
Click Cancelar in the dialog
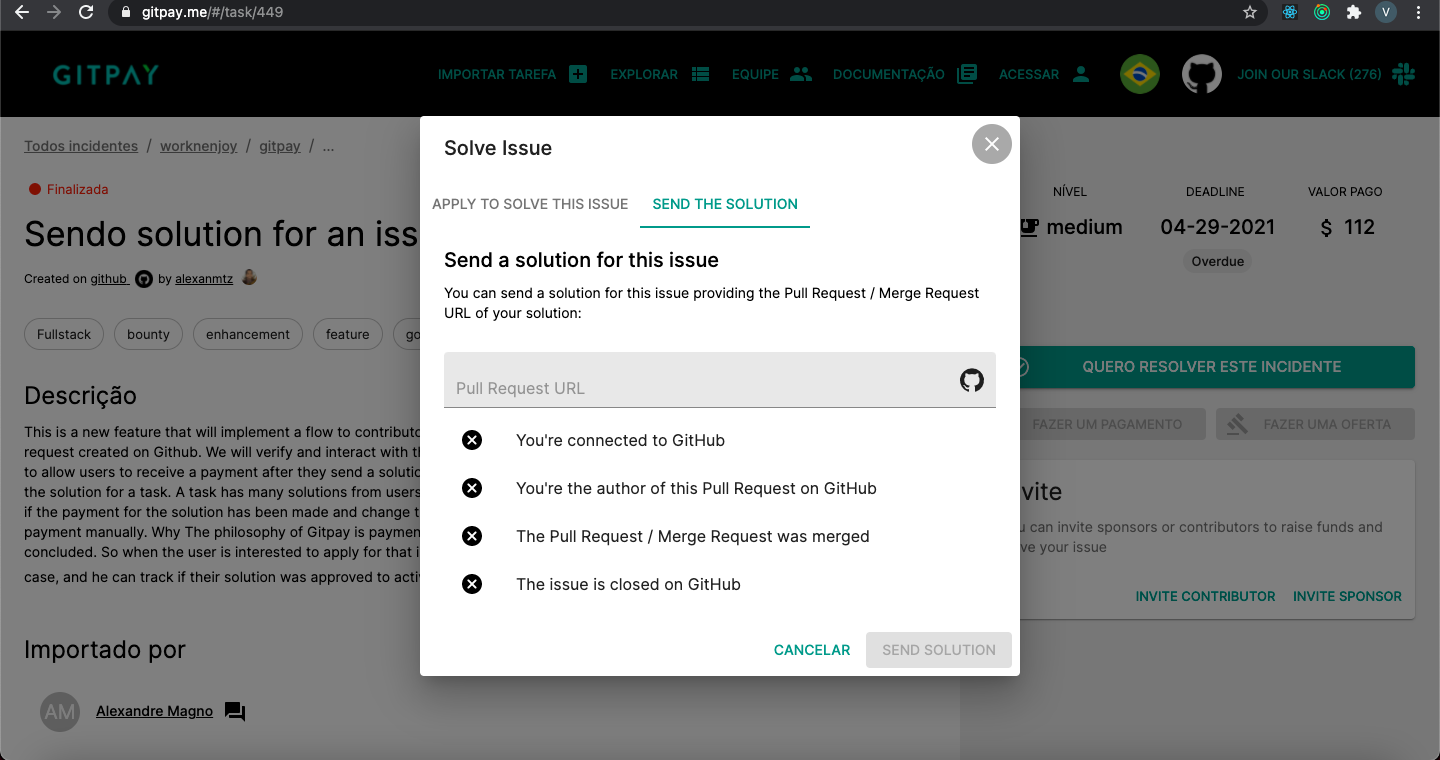click(812, 650)
